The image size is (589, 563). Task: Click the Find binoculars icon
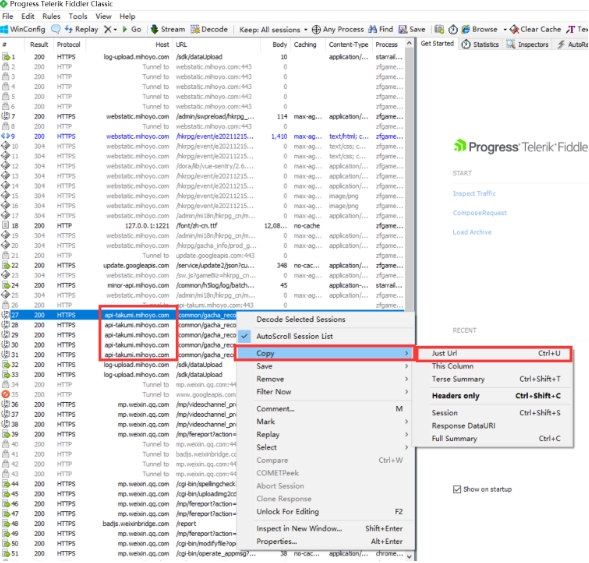[x=373, y=29]
